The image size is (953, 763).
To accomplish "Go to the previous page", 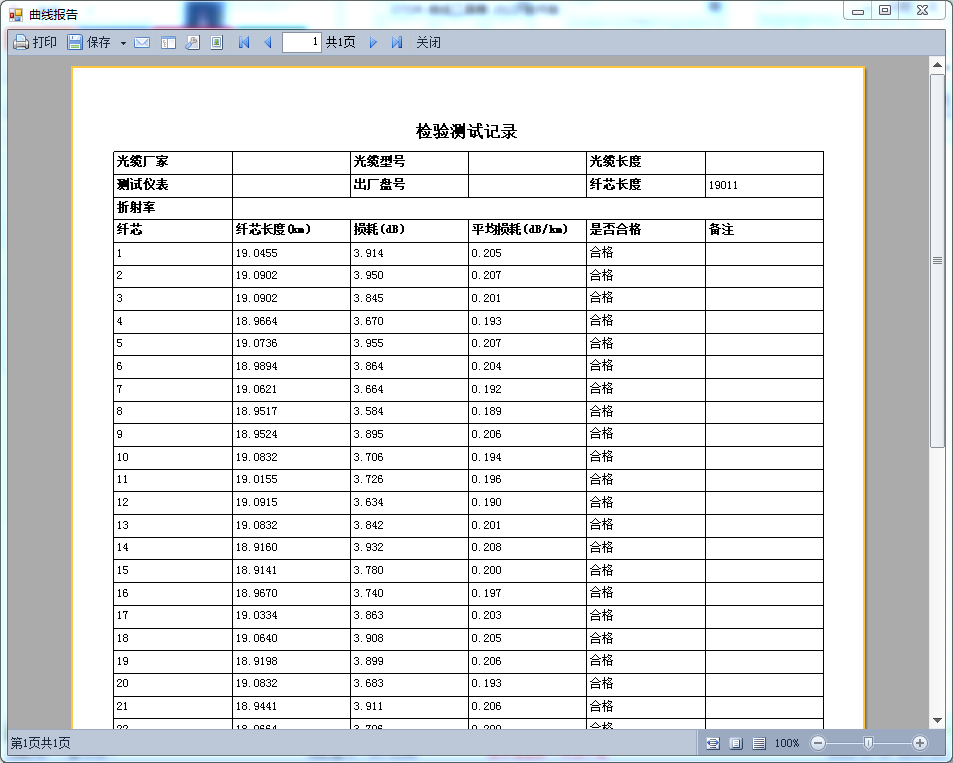I will [267, 43].
